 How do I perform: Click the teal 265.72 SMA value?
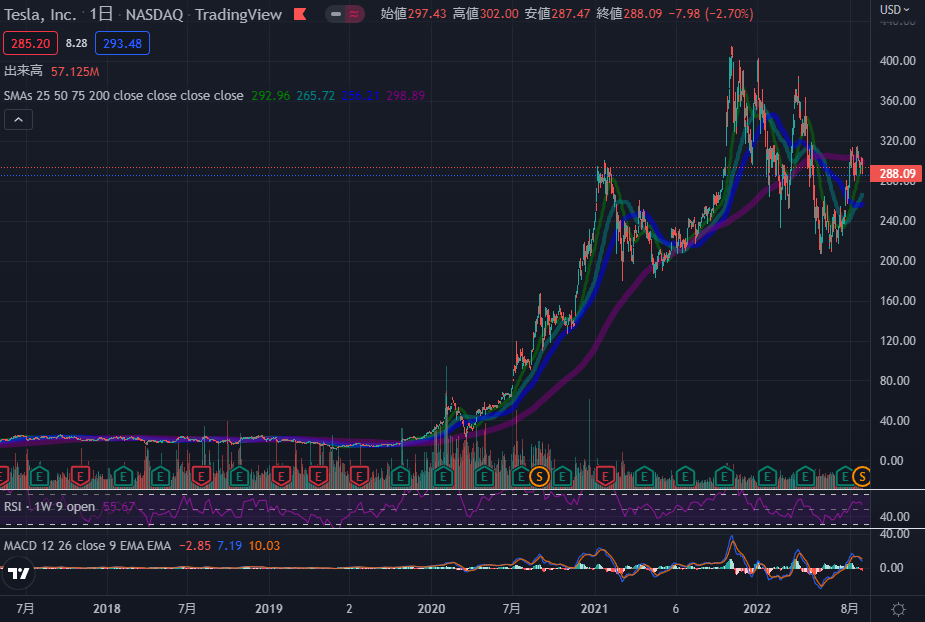click(316, 96)
